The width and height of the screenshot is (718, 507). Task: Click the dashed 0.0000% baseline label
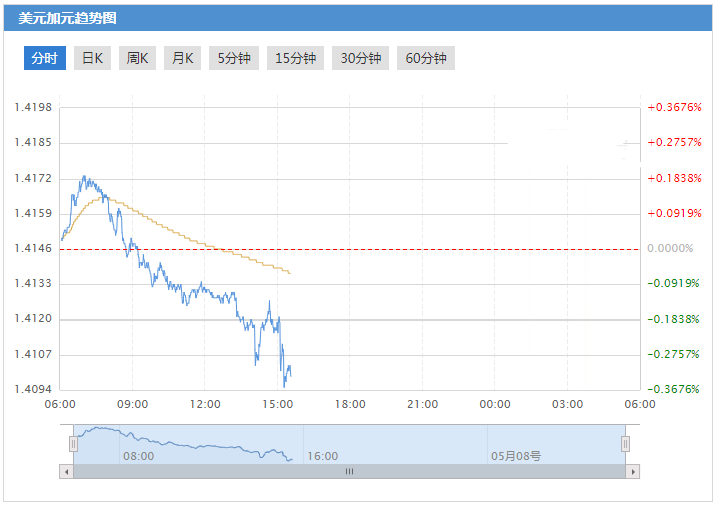coord(670,248)
